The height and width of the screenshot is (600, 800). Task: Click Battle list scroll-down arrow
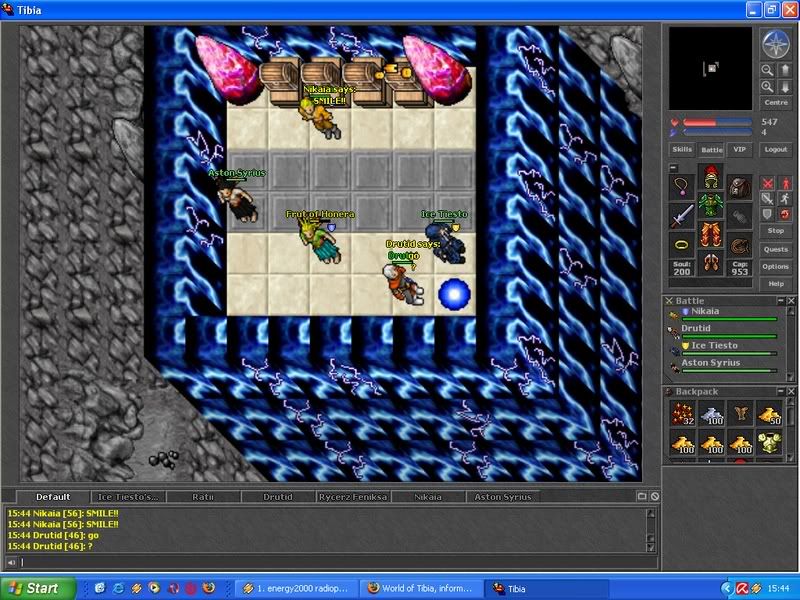pos(791,377)
